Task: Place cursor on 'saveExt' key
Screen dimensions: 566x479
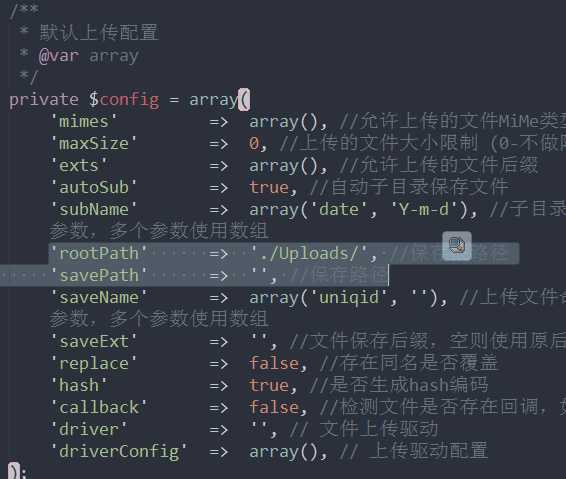Action: point(94,342)
